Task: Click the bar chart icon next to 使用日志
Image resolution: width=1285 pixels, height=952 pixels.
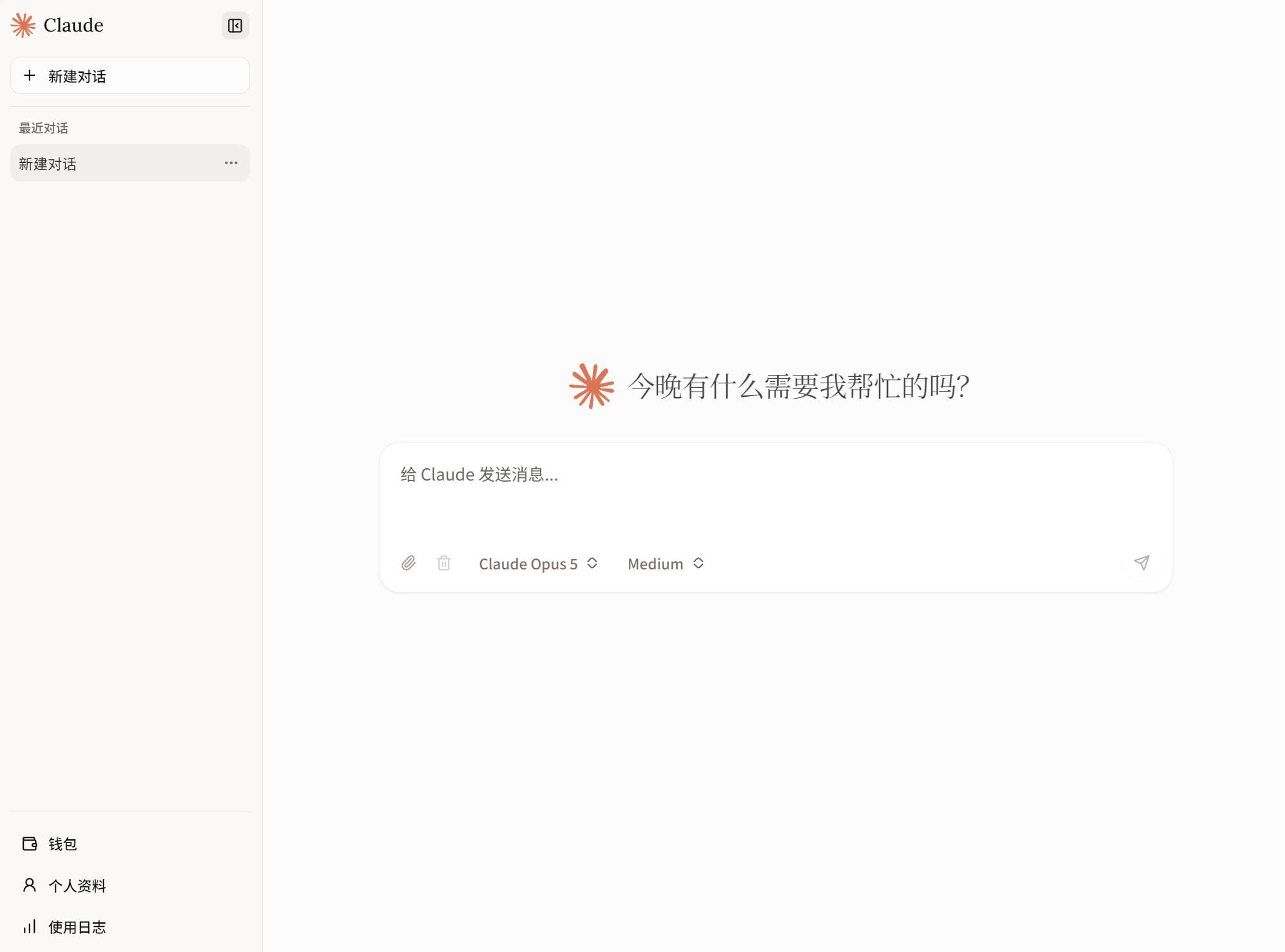Action: [x=30, y=927]
